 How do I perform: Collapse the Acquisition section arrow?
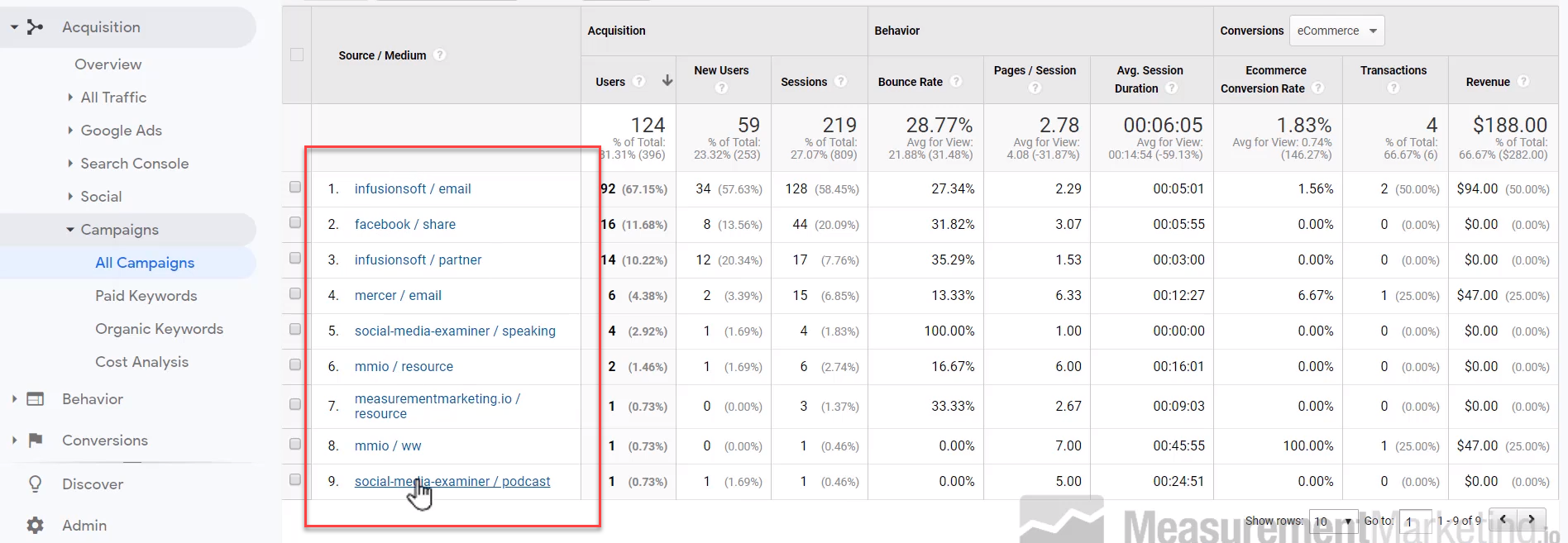tap(14, 27)
